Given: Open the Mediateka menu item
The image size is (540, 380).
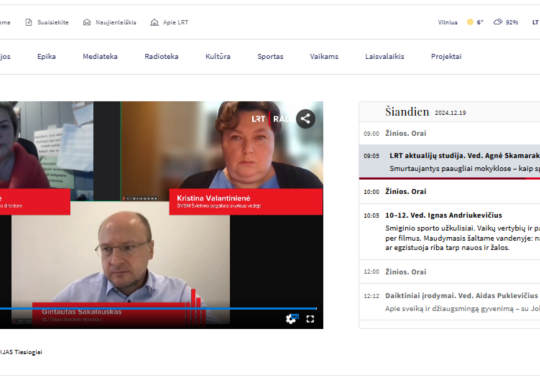Looking at the screenshot, I should pyautogui.click(x=100, y=57).
